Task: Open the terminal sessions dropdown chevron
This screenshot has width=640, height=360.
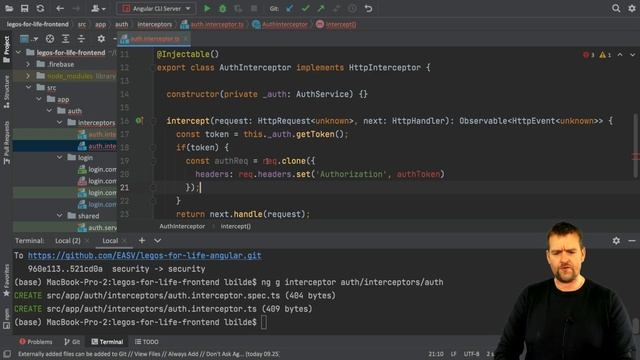Action: [158, 241]
